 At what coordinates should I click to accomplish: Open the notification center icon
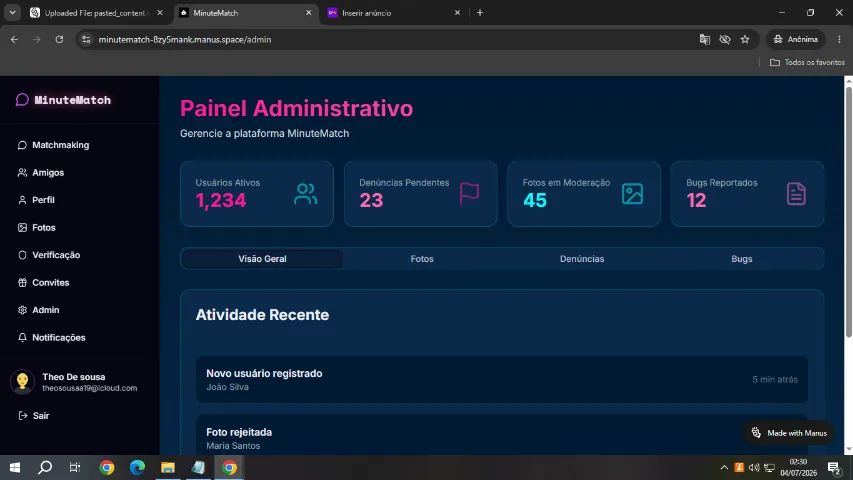pos(834,467)
